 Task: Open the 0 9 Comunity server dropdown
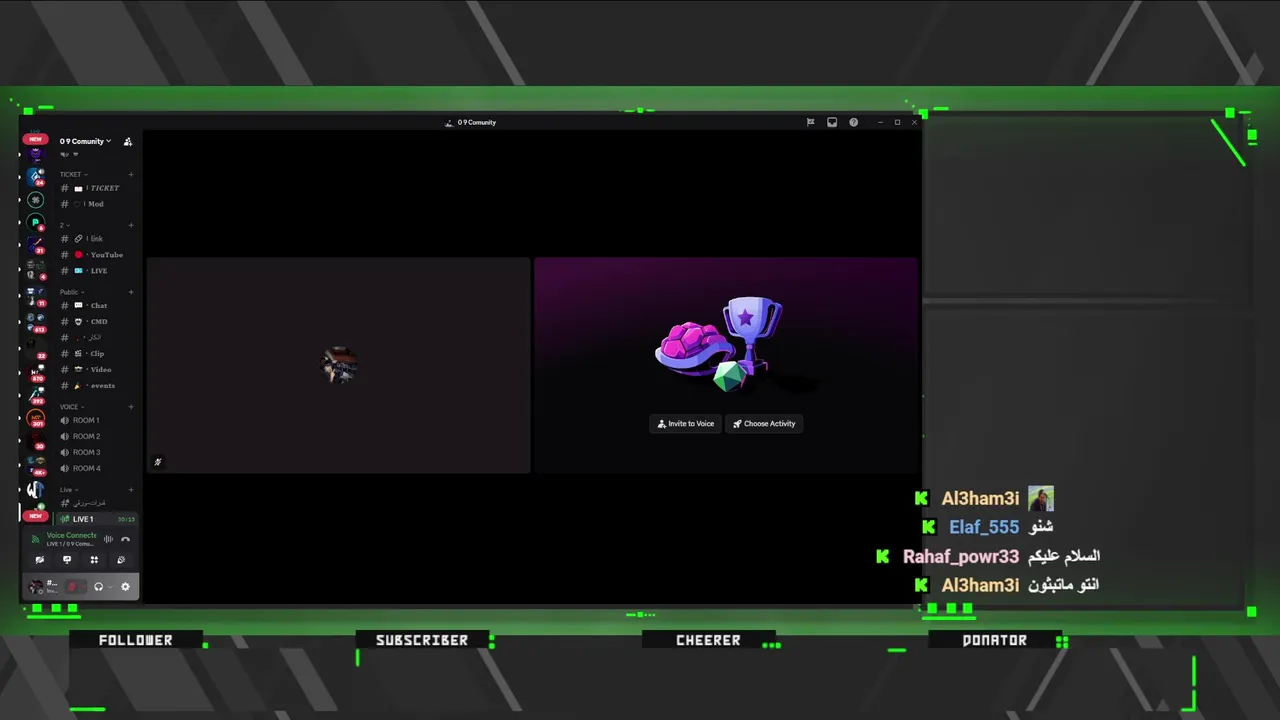(85, 141)
